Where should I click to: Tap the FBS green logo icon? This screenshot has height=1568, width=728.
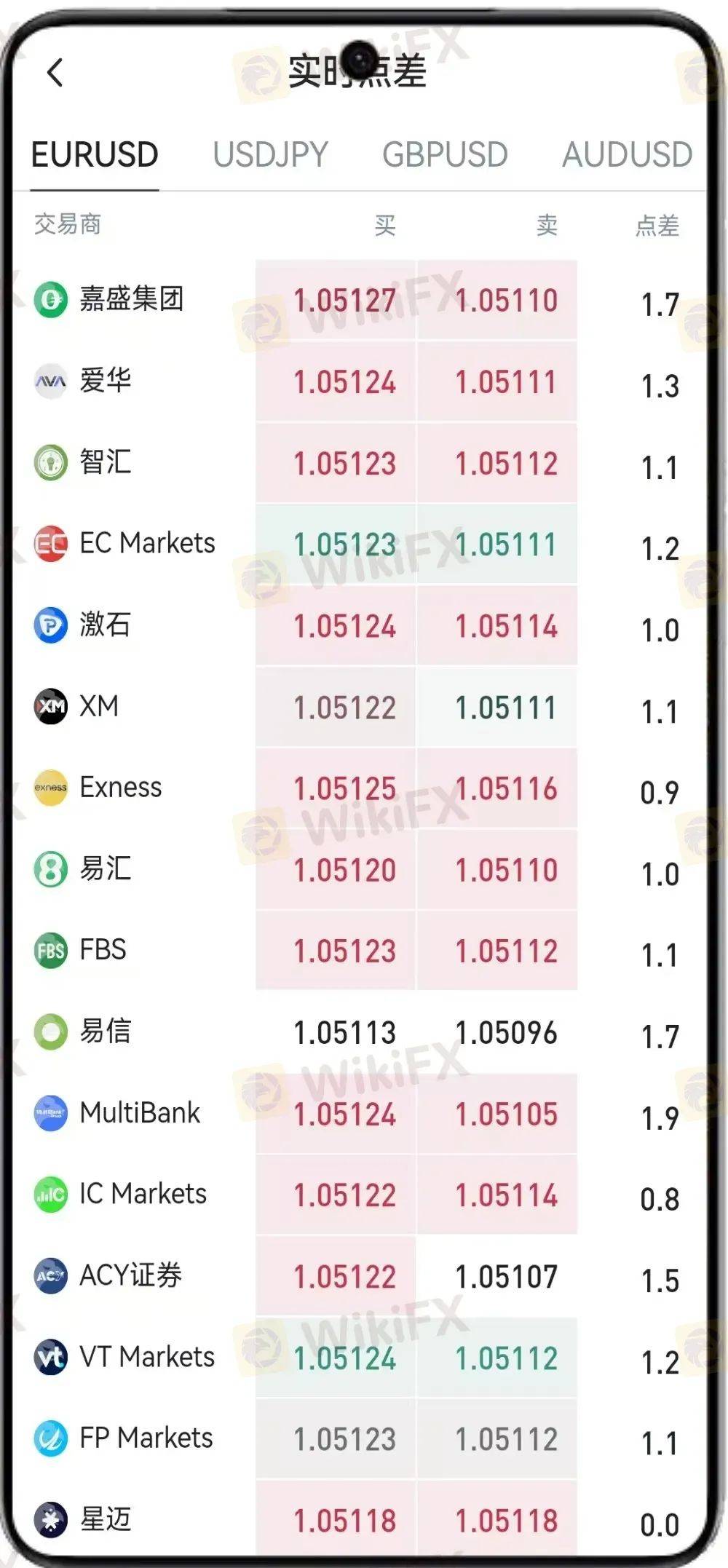click(x=51, y=950)
